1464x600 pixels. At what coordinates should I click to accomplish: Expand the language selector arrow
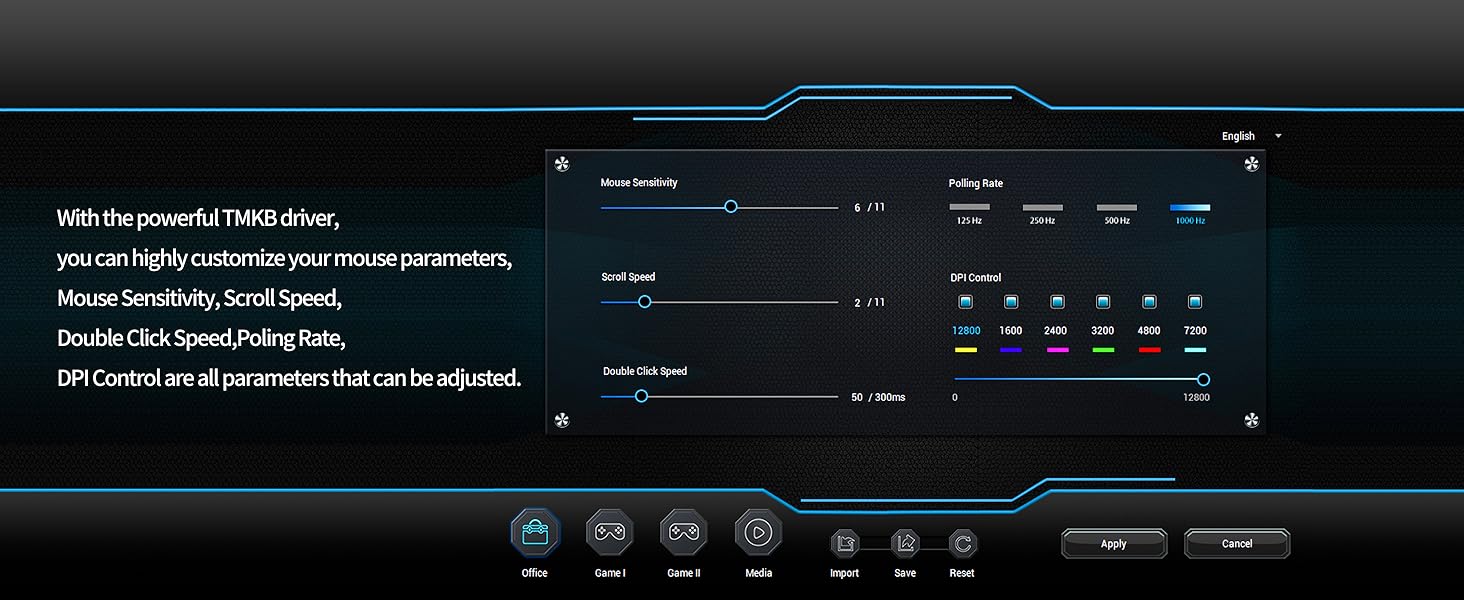pos(1277,136)
